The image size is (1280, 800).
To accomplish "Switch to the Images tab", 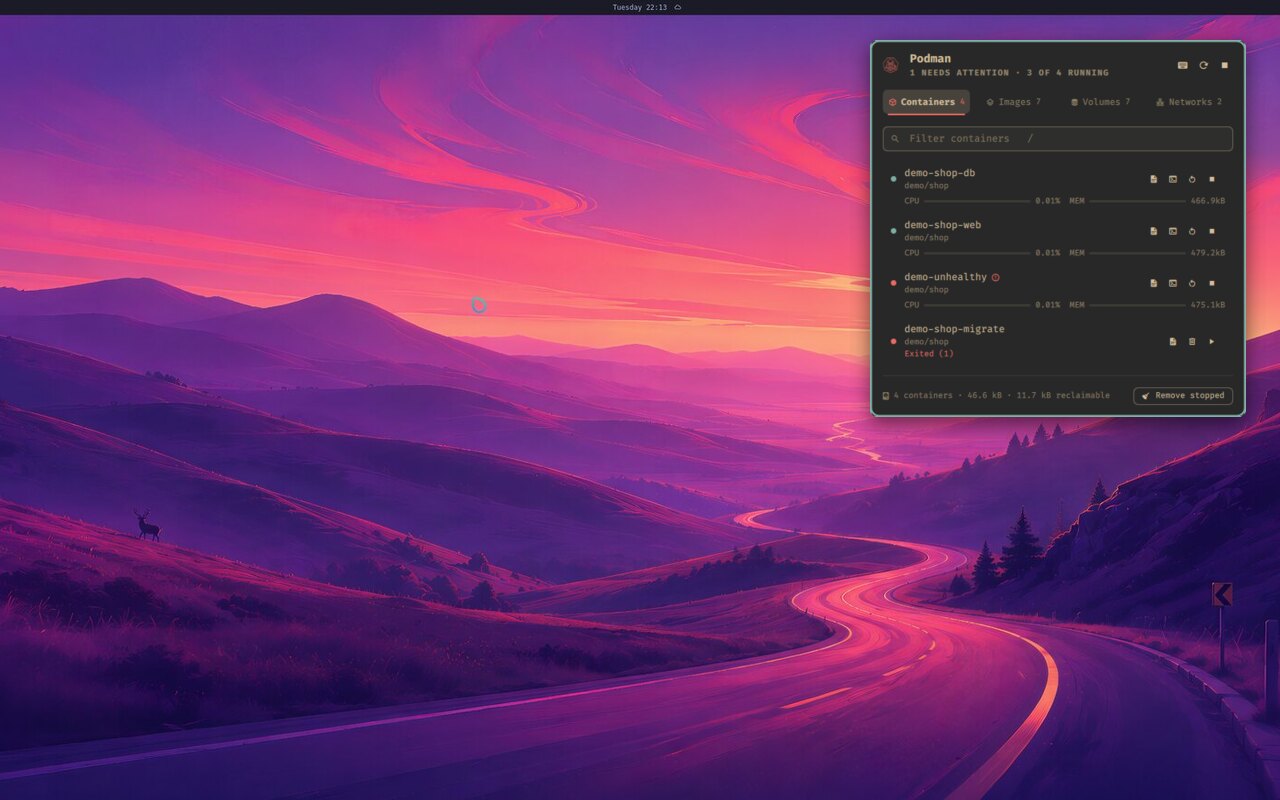I will (1013, 102).
